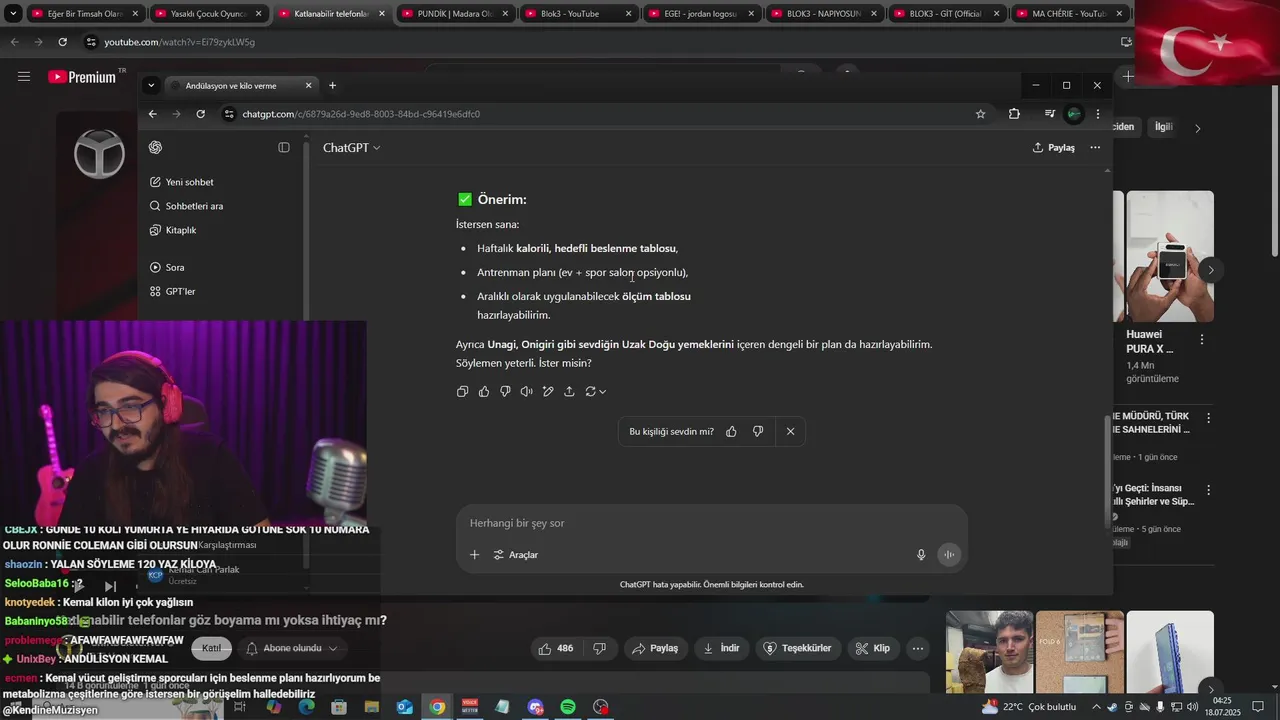The image size is (1280, 720).
Task: Start voice mode with waveform button
Action: click(x=949, y=554)
